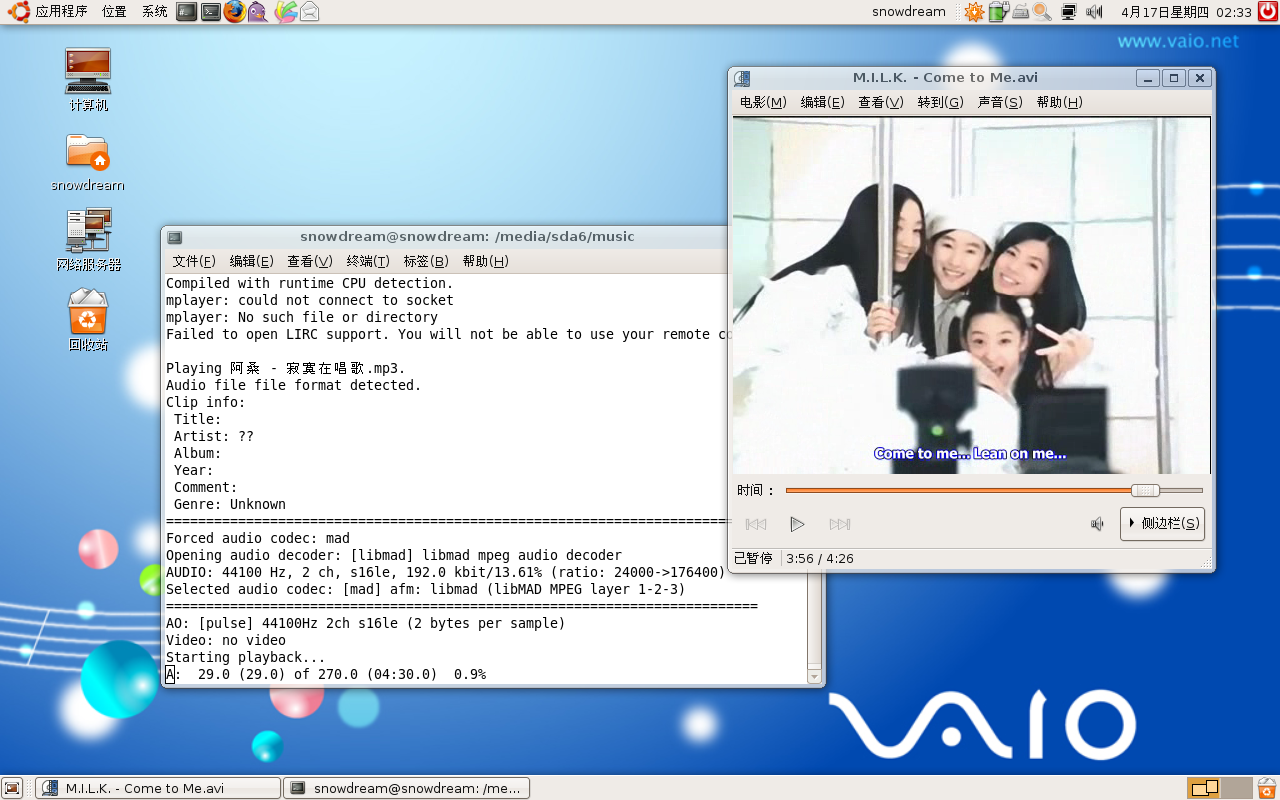
Task: Click the battery power manager icon
Action: [998, 12]
